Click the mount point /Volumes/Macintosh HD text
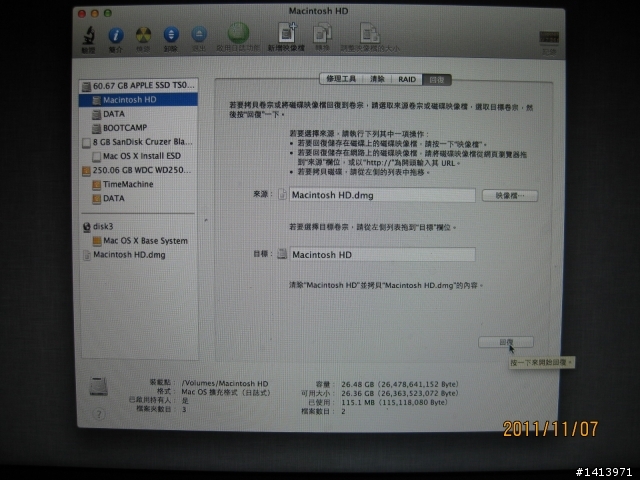This screenshot has height=480, width=640. point(225,383)
